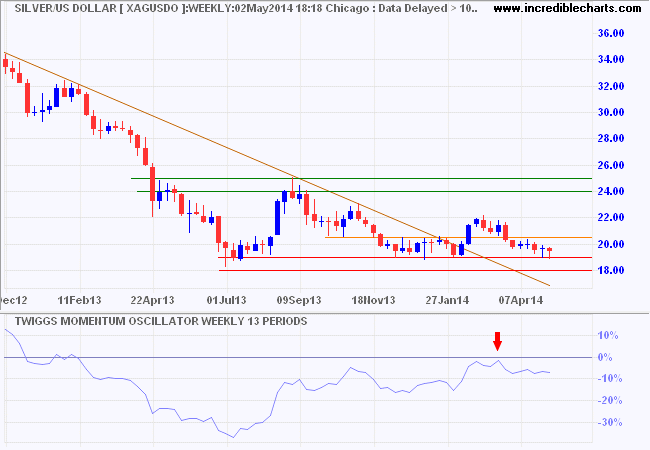Image resolution: width=650 pixels, height=450 pixels.
Task: Select the 32.00 price axis label
Action: click(x=611, y=86)
